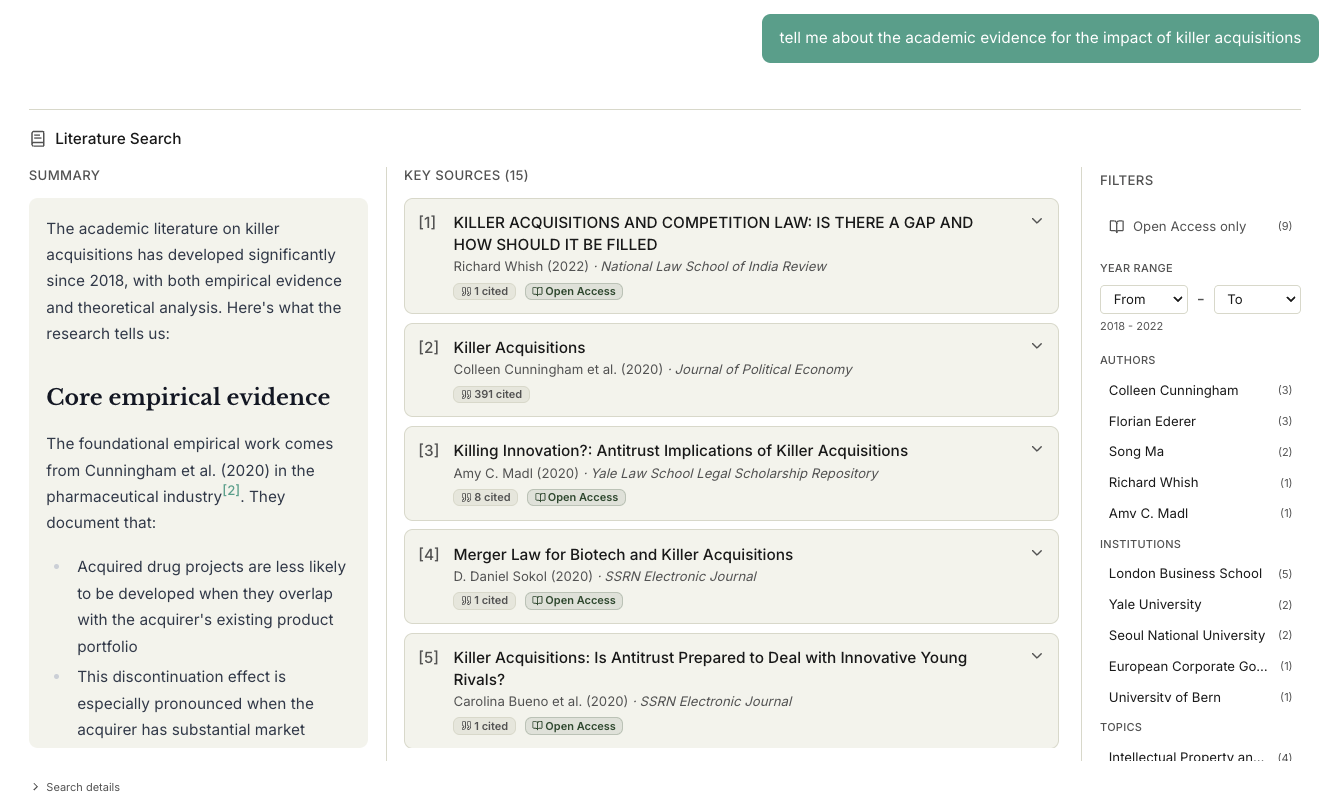Click the Open Access badge on Madl's paper
1331x805 pixels.
[576, 497]
